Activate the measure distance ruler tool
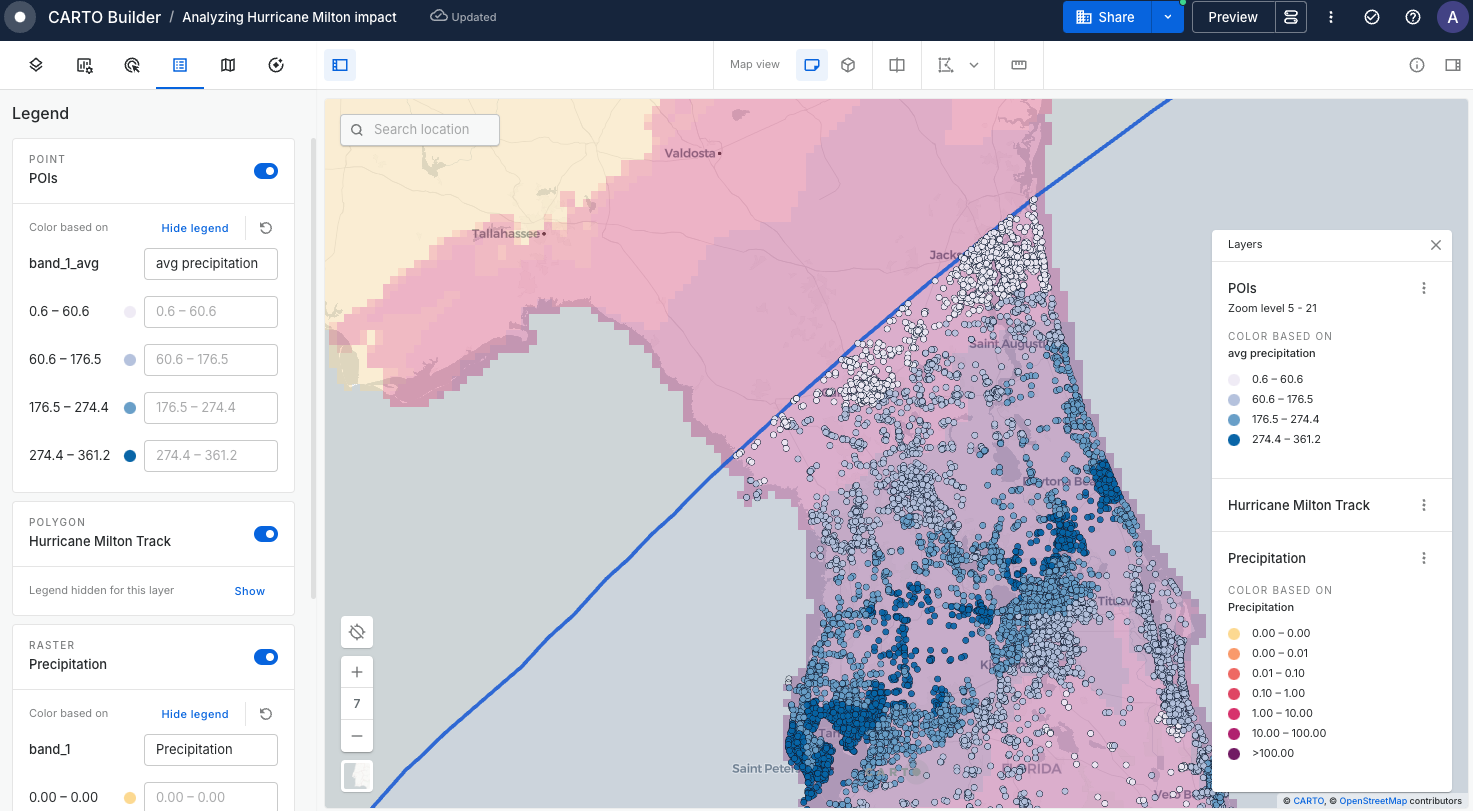This screenshot has width=1473, height=811. coord(1019,65)
